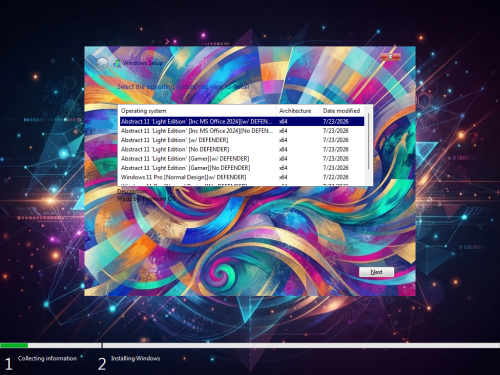Select Windows 11 Pro [Normal Design][w/ DEFENDER]
Screen dimensions: 500x375
point(242,177)
